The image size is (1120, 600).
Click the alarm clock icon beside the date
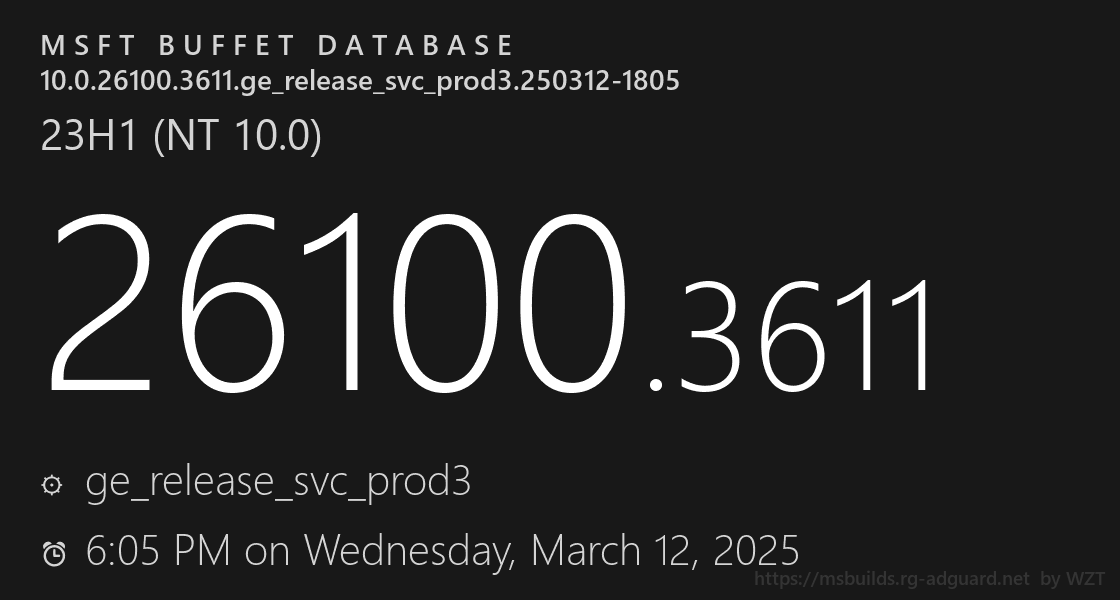point(54,554)
